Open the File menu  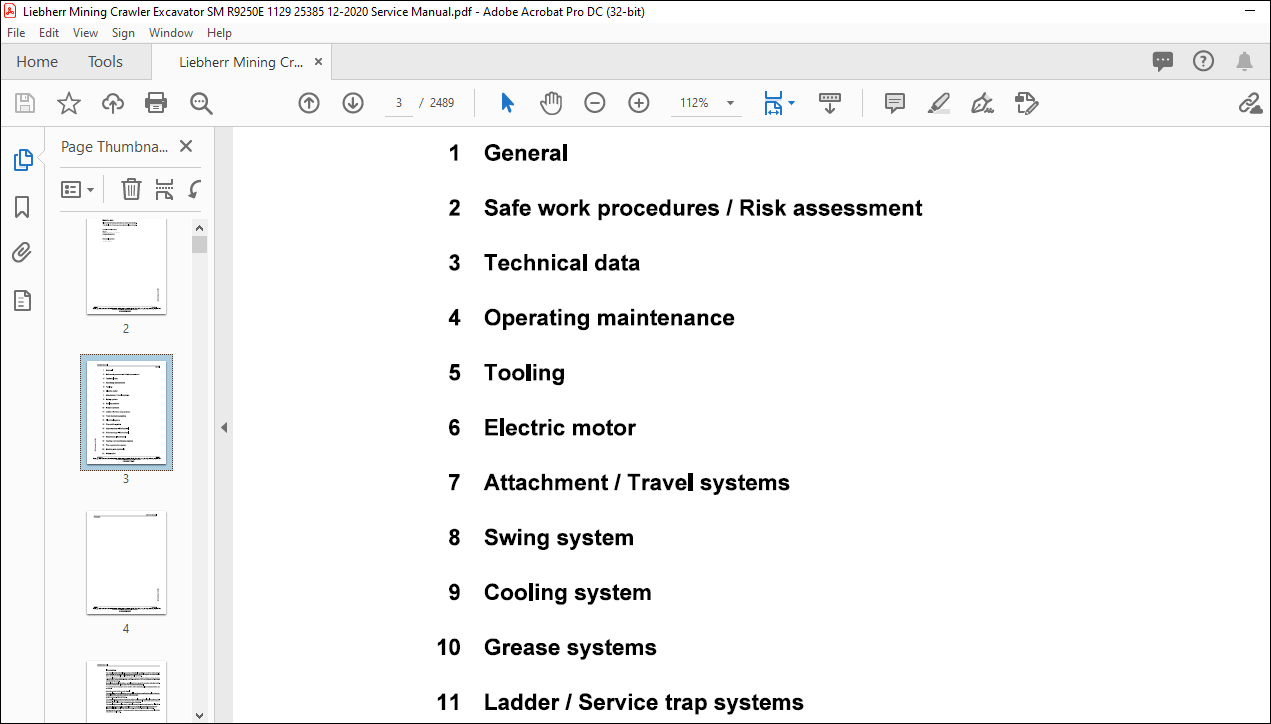tap(16, 33)
